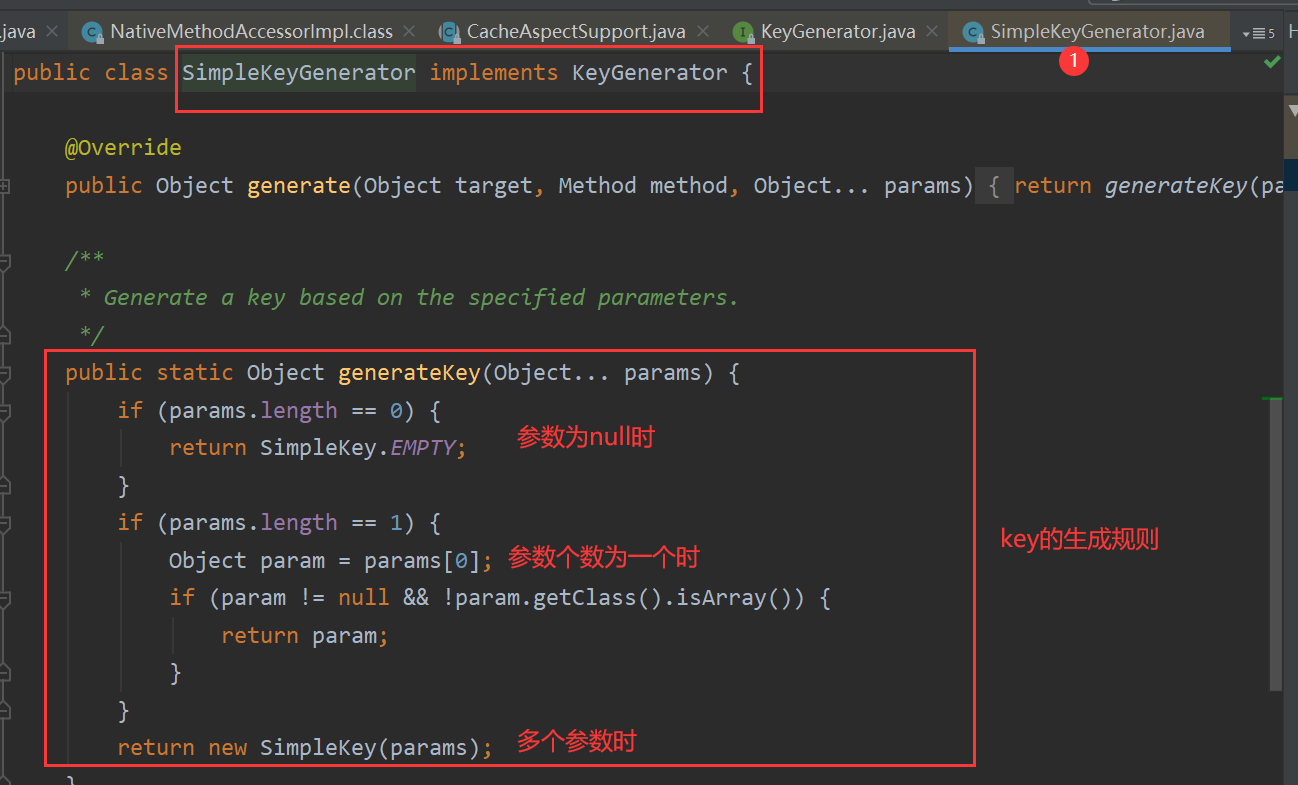The height and width of the screenshot is (785, 1298).
Task: Click the class icon on NativeMethodAccessorImpl.class tab
Action: (92, 31)
